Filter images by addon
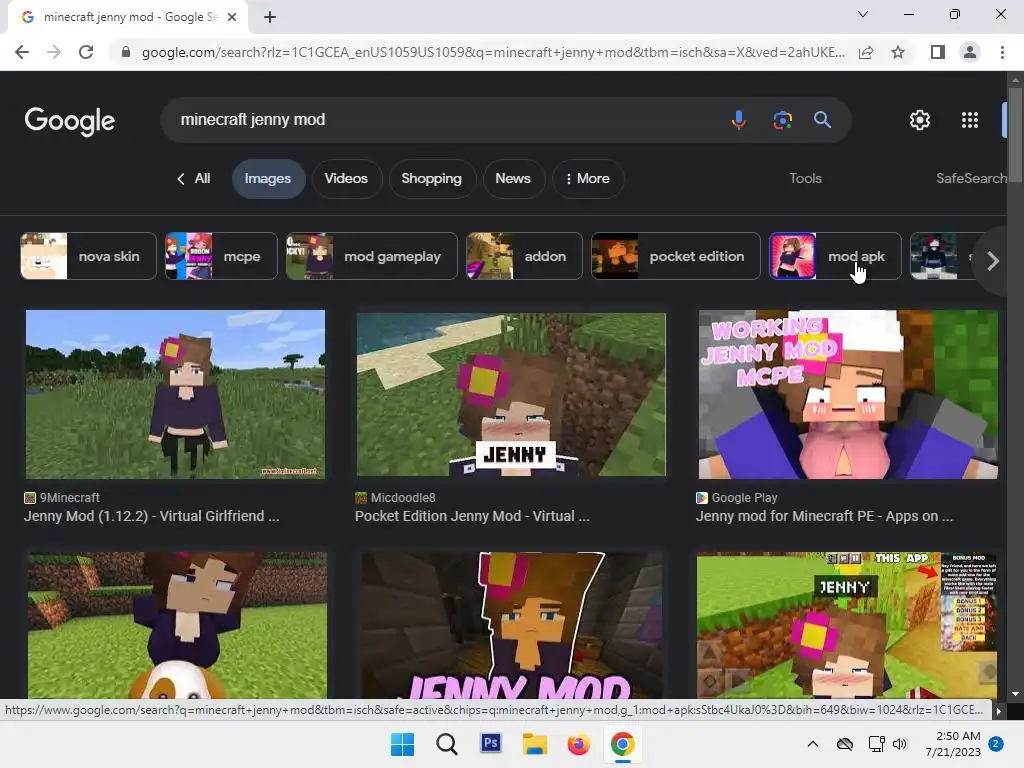Image resolution: width=1024 pixels, height=768 pixels. click(524, 256)
